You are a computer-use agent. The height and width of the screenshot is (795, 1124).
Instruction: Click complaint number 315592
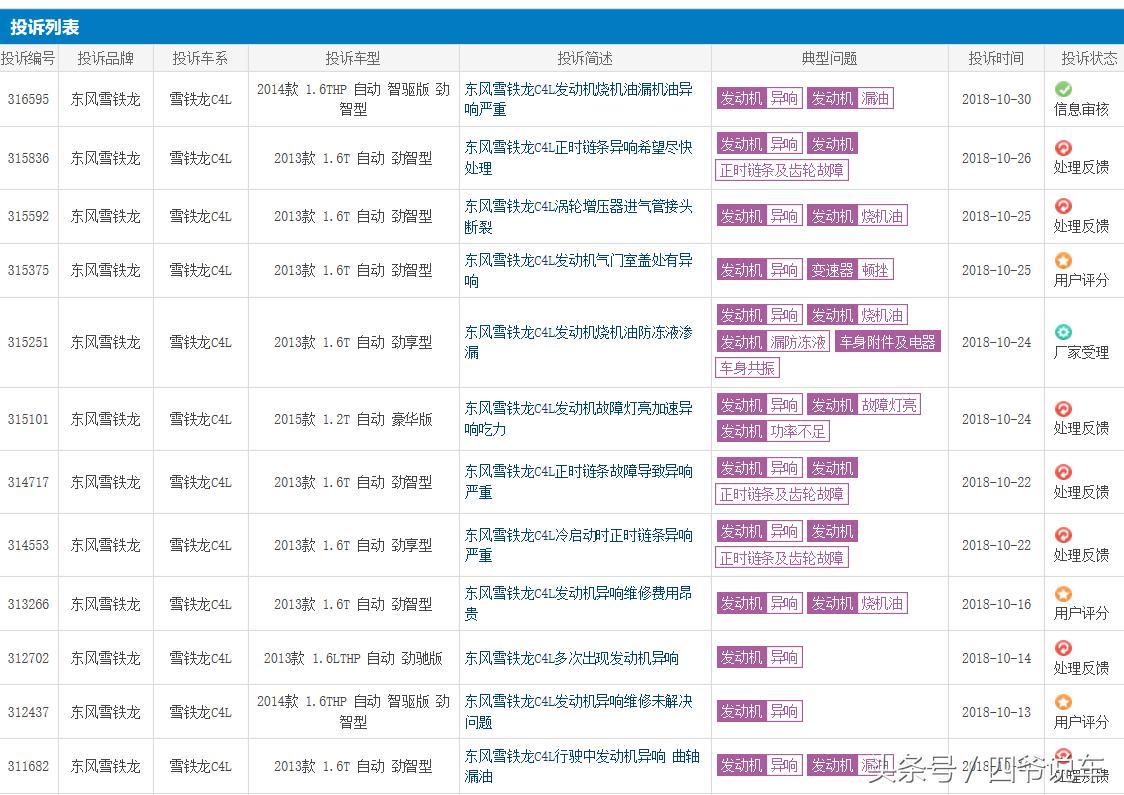[28, 216]
